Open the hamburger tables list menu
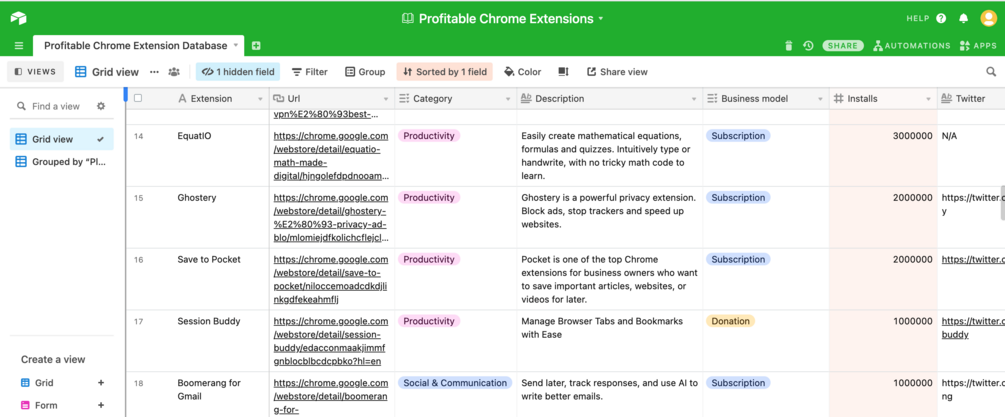1005x417 pixels. [18, 45]
